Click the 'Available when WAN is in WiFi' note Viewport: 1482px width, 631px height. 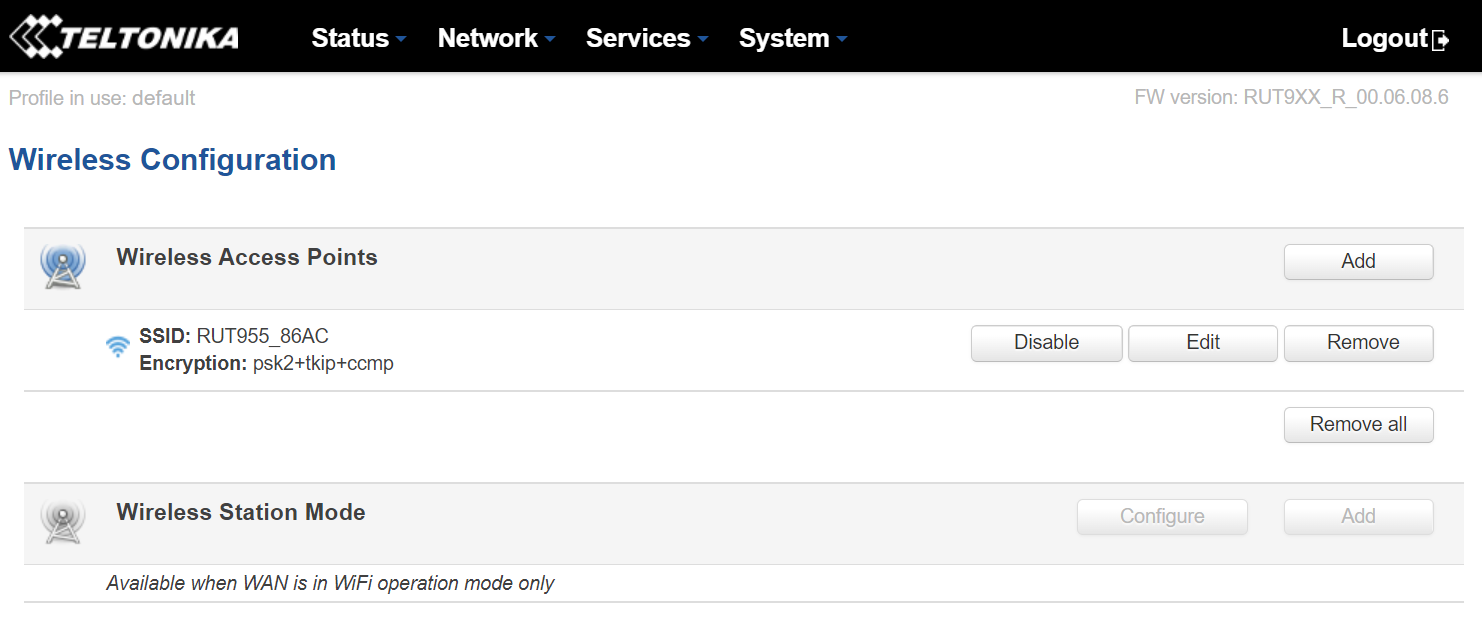pyautogui.click(x=330, y=583)
